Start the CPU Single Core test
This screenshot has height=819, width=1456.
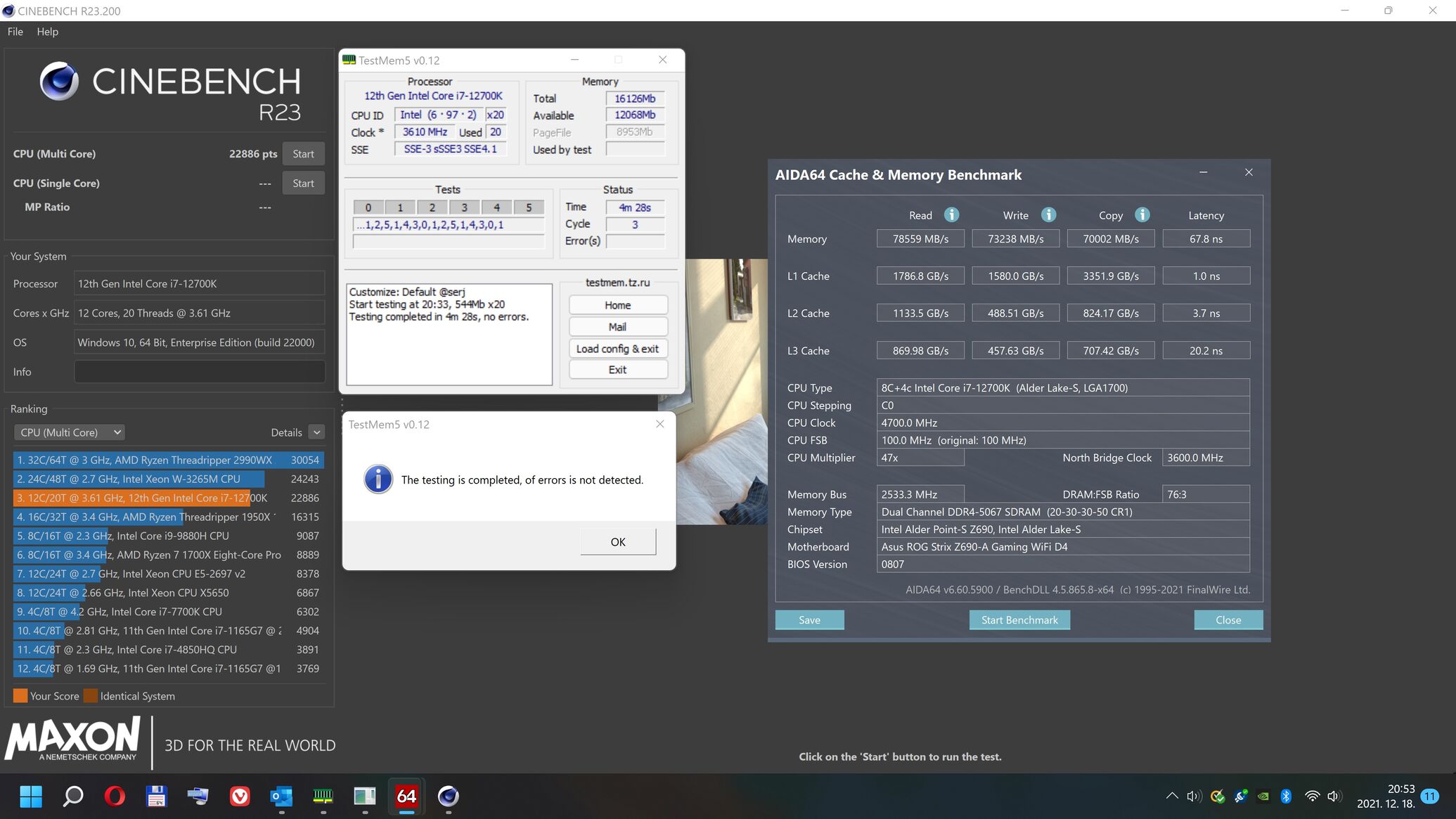[x=303, y=183]
